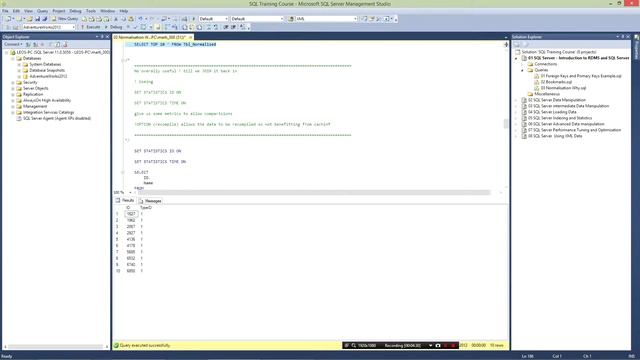Open the XML find combo box in the toolbar
Image resolution: width=640 pixels, height=360 pixels.
point(327,19)
